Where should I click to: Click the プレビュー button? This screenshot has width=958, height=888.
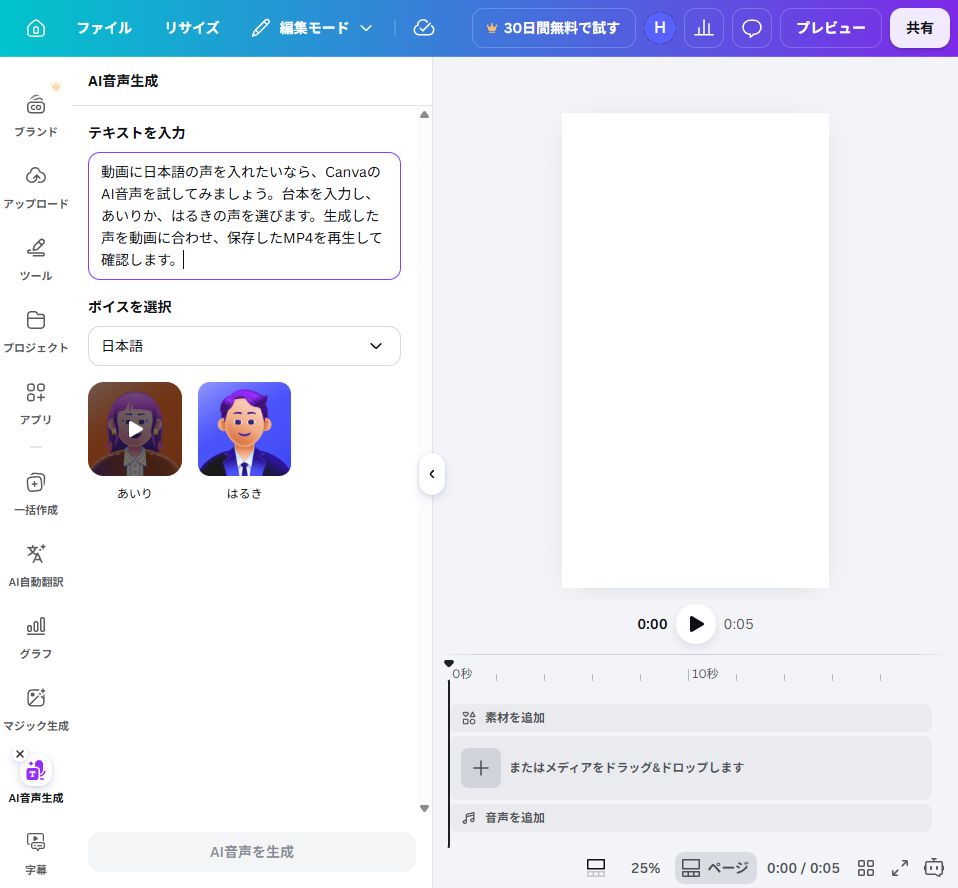click(830, 28)
